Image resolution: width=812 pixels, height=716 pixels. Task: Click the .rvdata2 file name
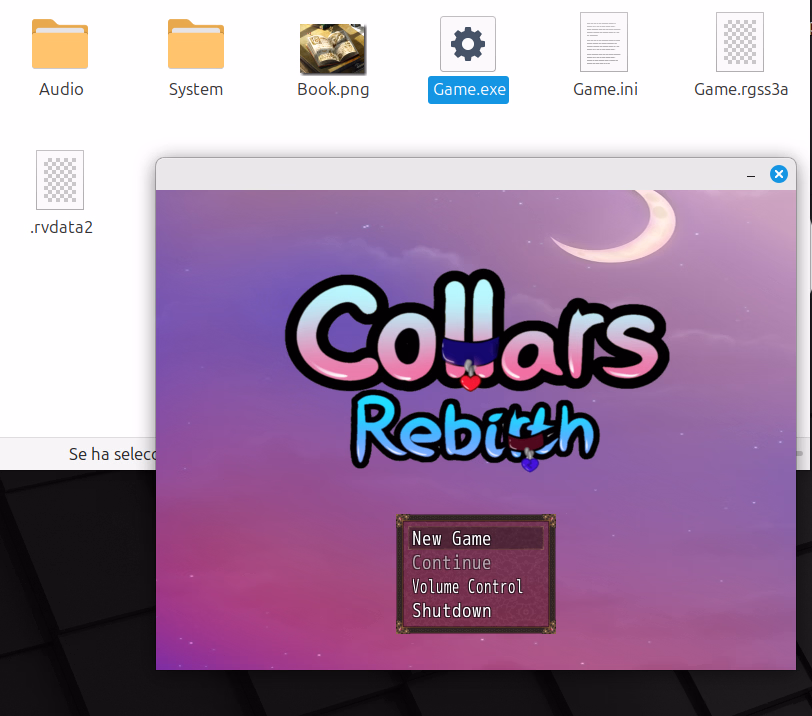click(62, 227)
